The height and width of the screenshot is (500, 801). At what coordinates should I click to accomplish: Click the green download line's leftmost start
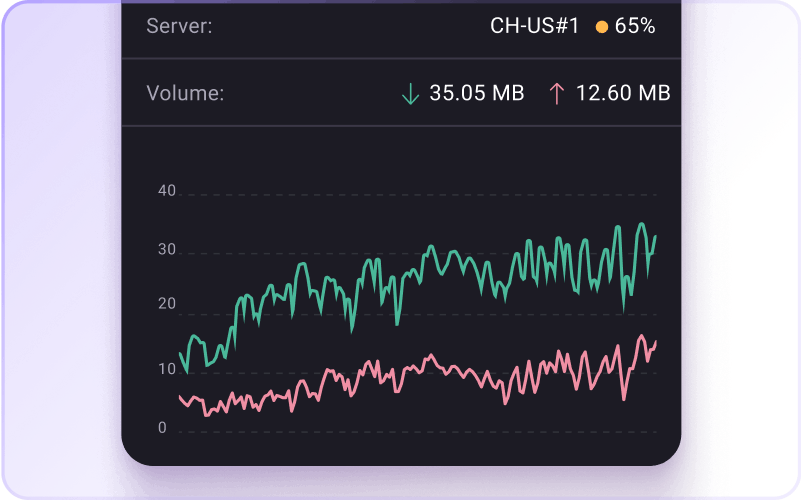click(x=180, y=353)
